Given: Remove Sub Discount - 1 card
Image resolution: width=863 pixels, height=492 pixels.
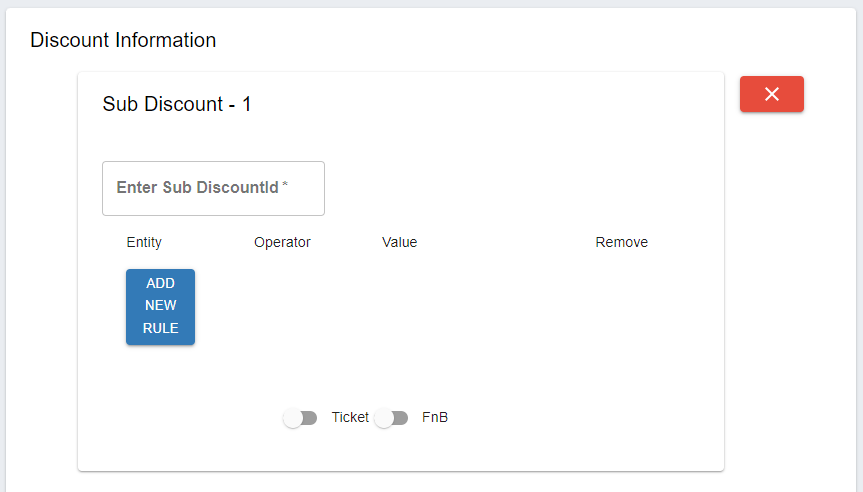Looking at the screenshot, I should point(771,94).
